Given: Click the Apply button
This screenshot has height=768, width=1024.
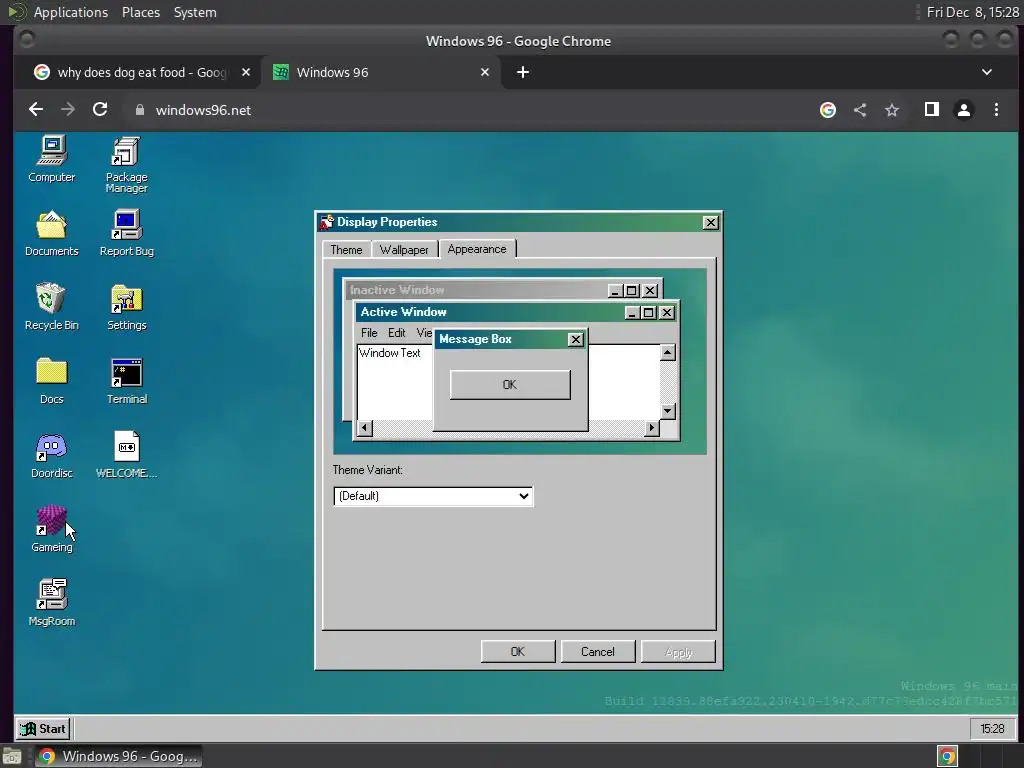Looking at the screenshot, I should (x=679, y=652).
